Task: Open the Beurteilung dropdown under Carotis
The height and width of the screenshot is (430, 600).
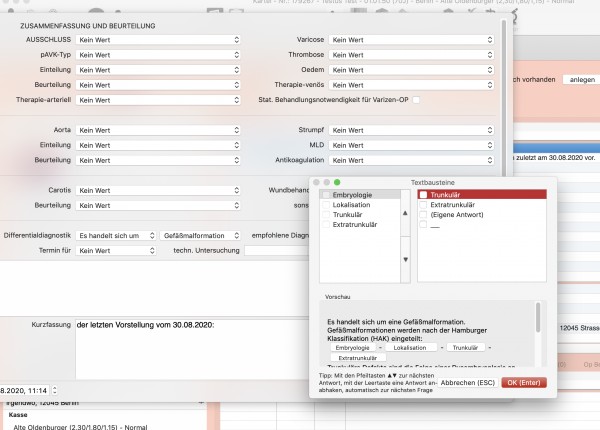Action: pyautogui.click(x=158, y=205)
